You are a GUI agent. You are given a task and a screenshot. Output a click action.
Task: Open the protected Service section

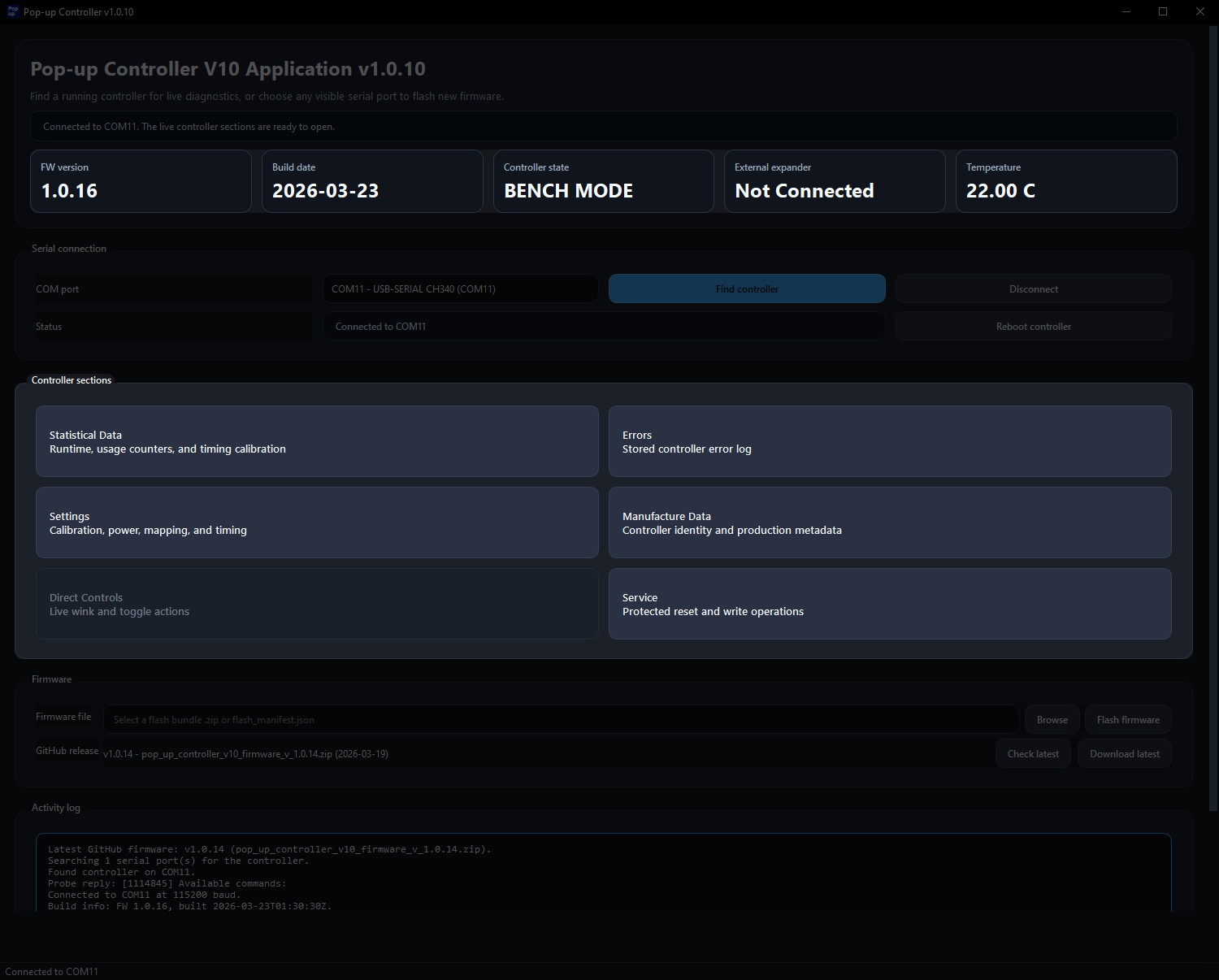click(x=889, y=604)
